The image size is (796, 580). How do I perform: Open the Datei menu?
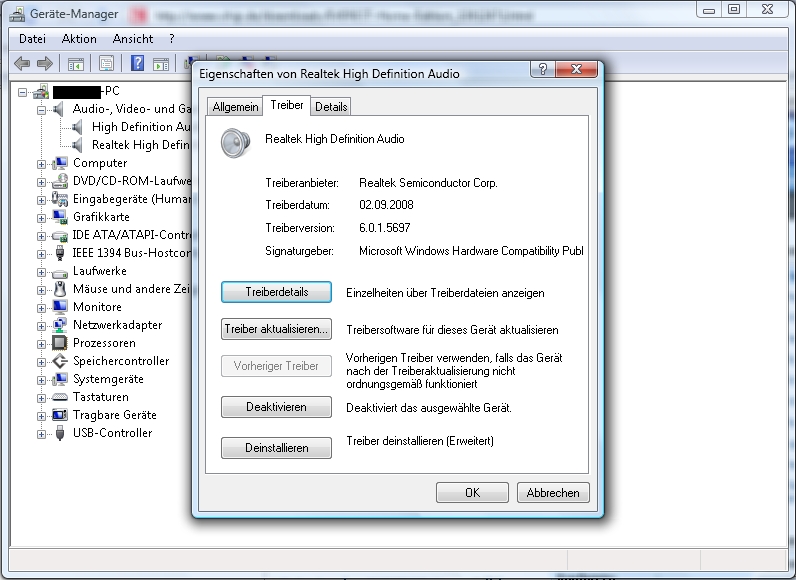32,39
